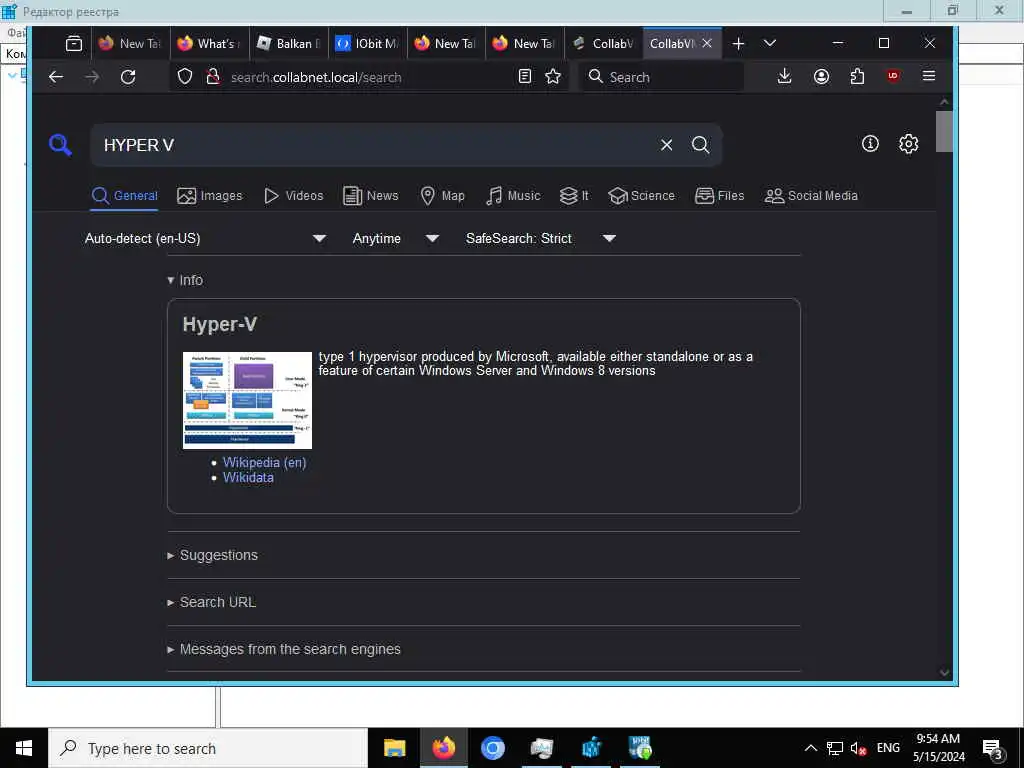Click the taskbar search box

point(208,748)
